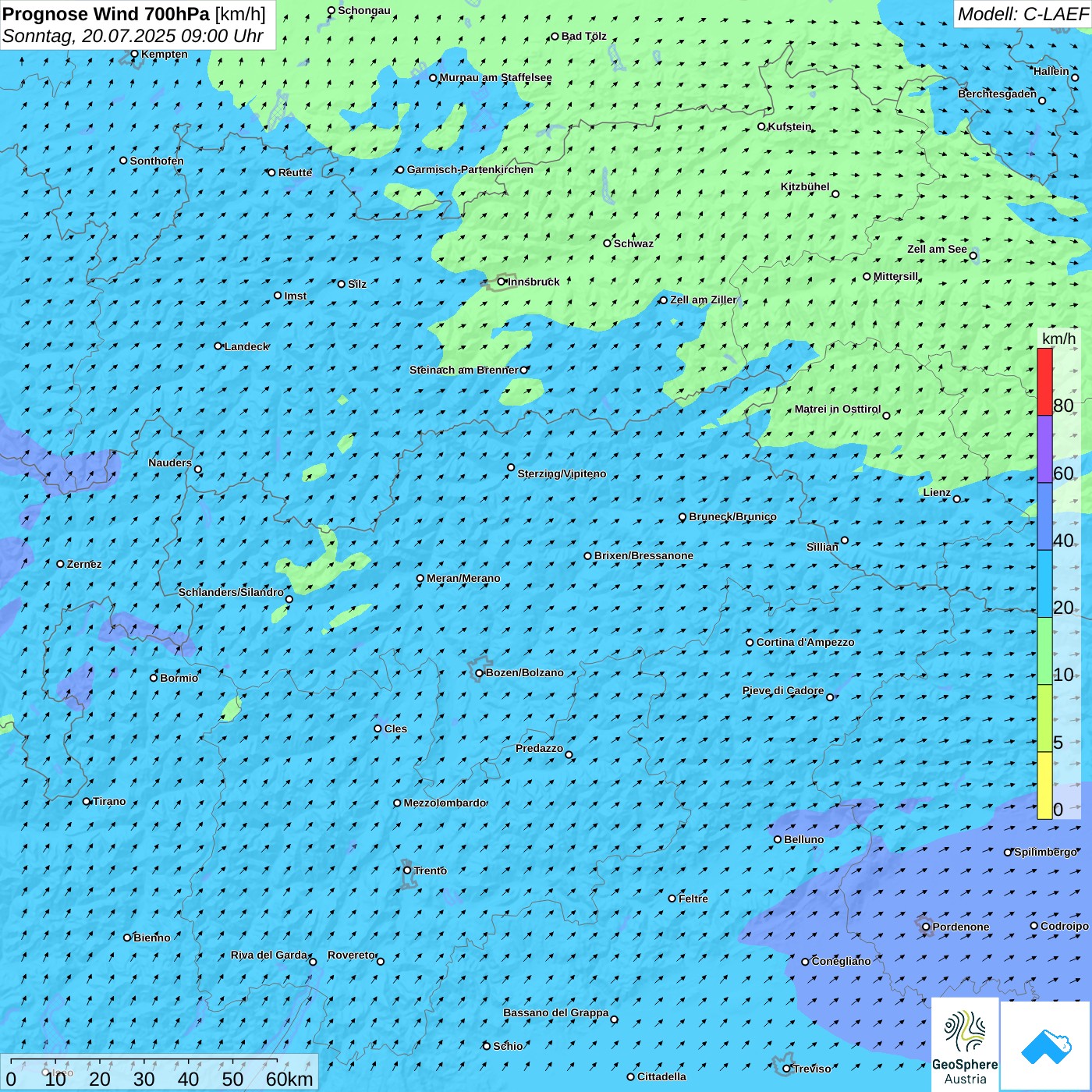
Task: Click the Modell: C-LAEF label
Action: coord(1022,14)
